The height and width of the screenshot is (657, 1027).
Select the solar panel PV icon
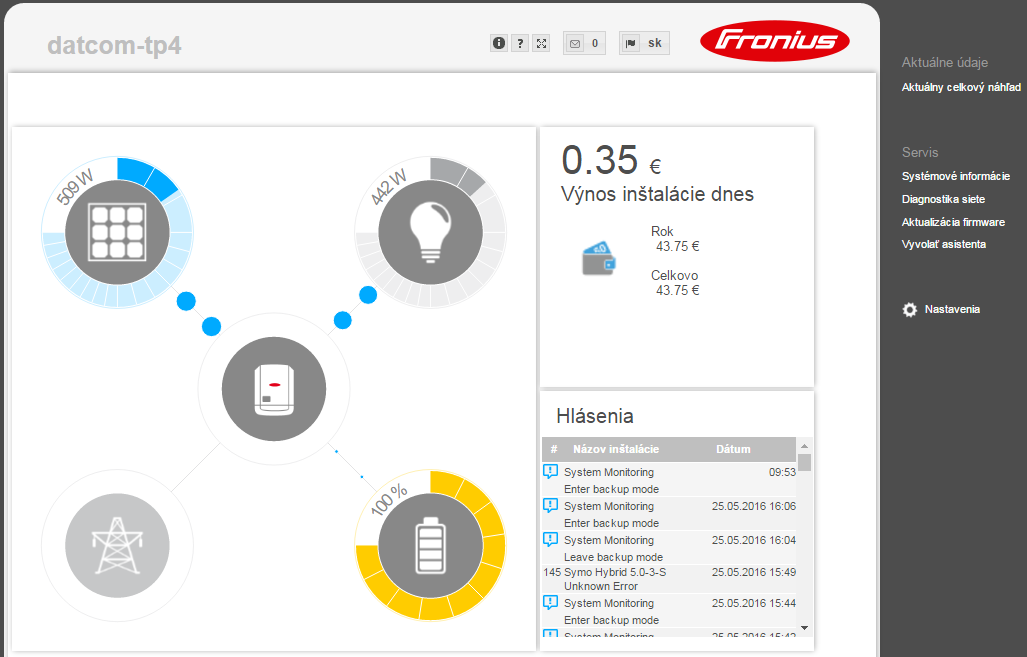(x=117, y=233)
